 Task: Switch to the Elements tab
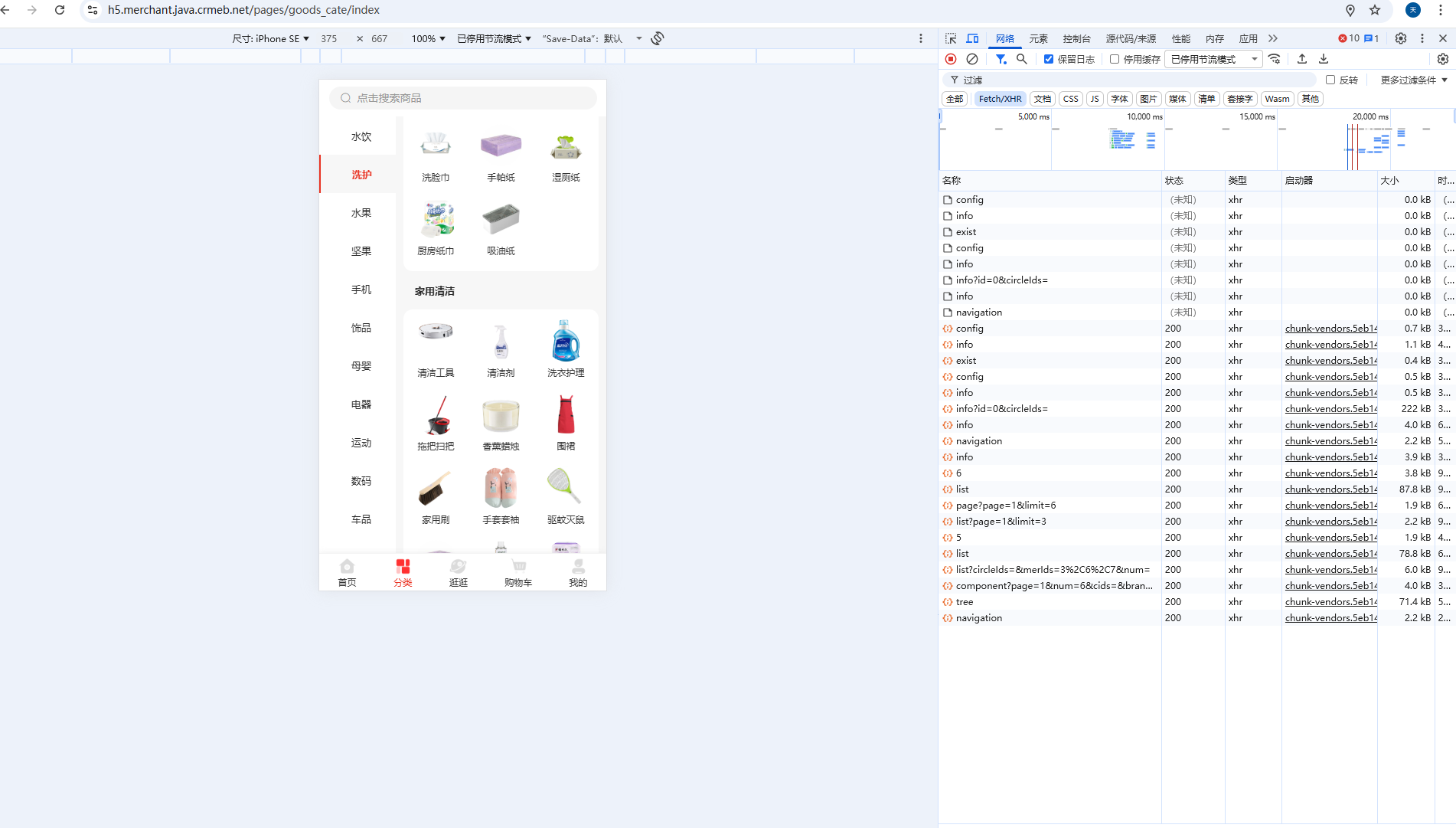point(1038,38)
